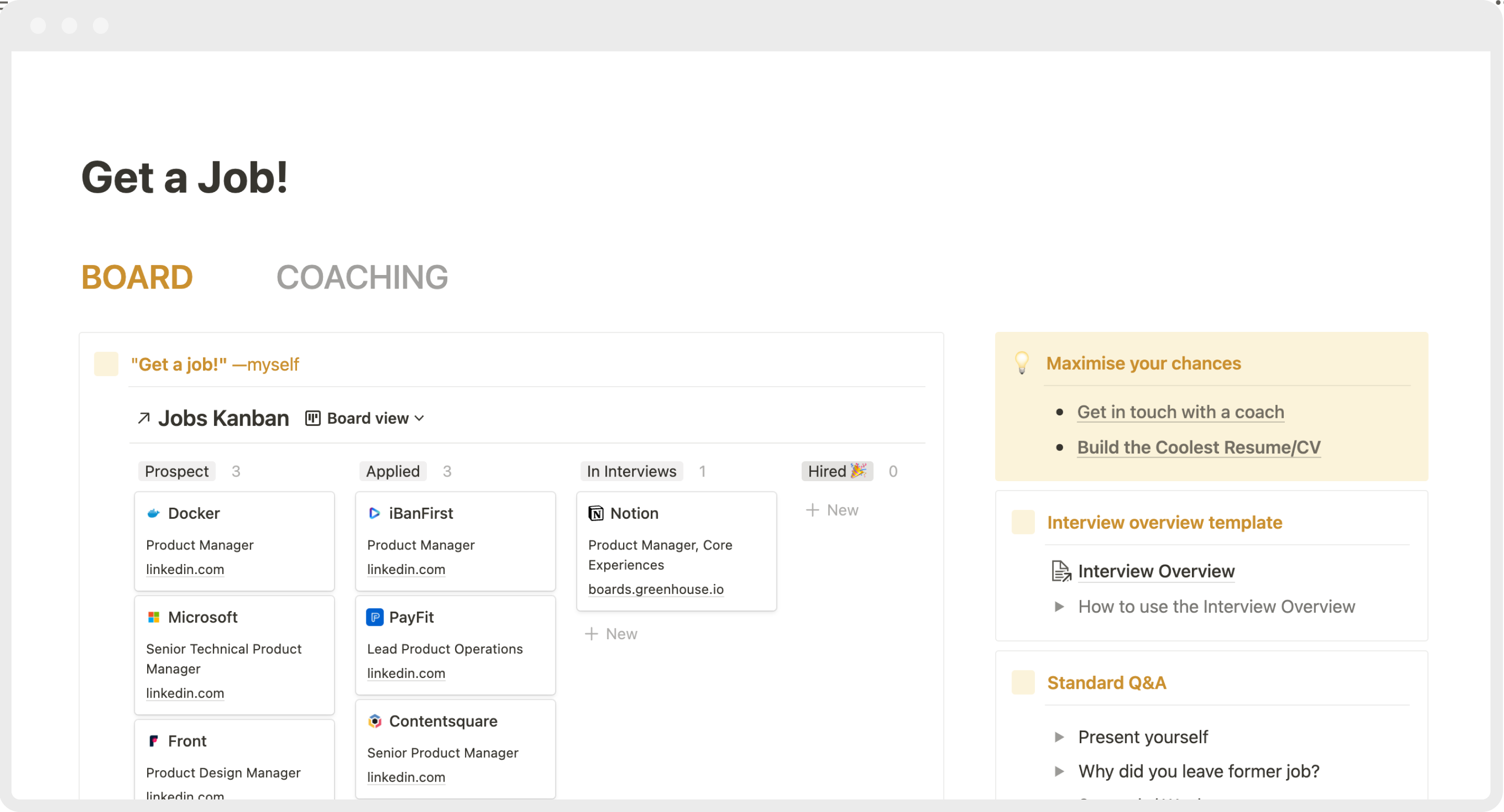Click the Front logo icon
Screen dimensions: 1504x812
pyautogui.click(x=153, y=741)
